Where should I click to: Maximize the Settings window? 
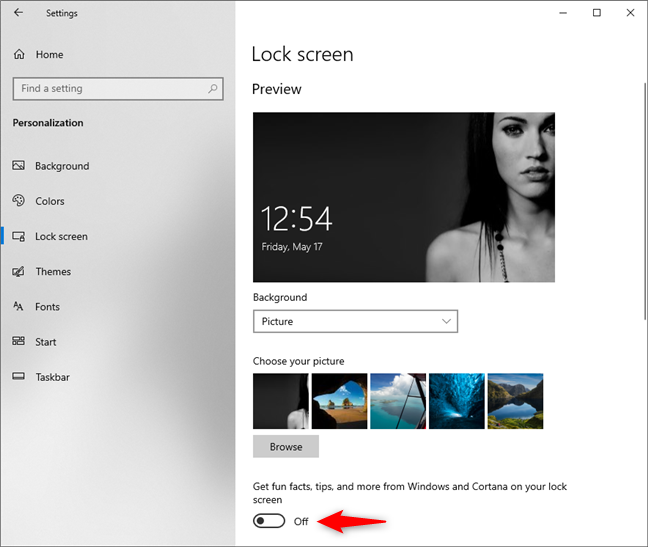click(597, 13)
